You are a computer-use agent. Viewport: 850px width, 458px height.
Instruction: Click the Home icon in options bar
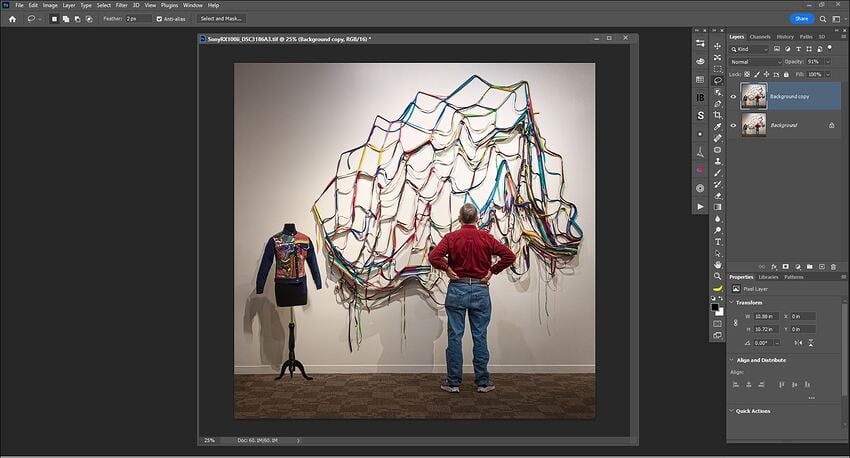pyautogui.click(x=13, y=18)
